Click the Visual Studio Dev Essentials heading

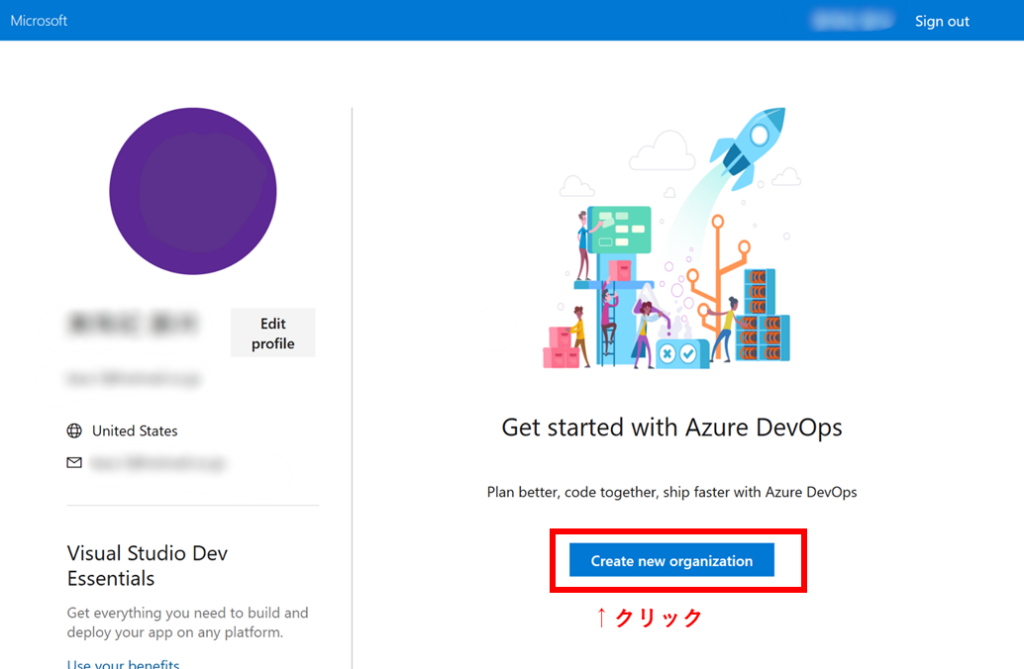tap(148, 565)
